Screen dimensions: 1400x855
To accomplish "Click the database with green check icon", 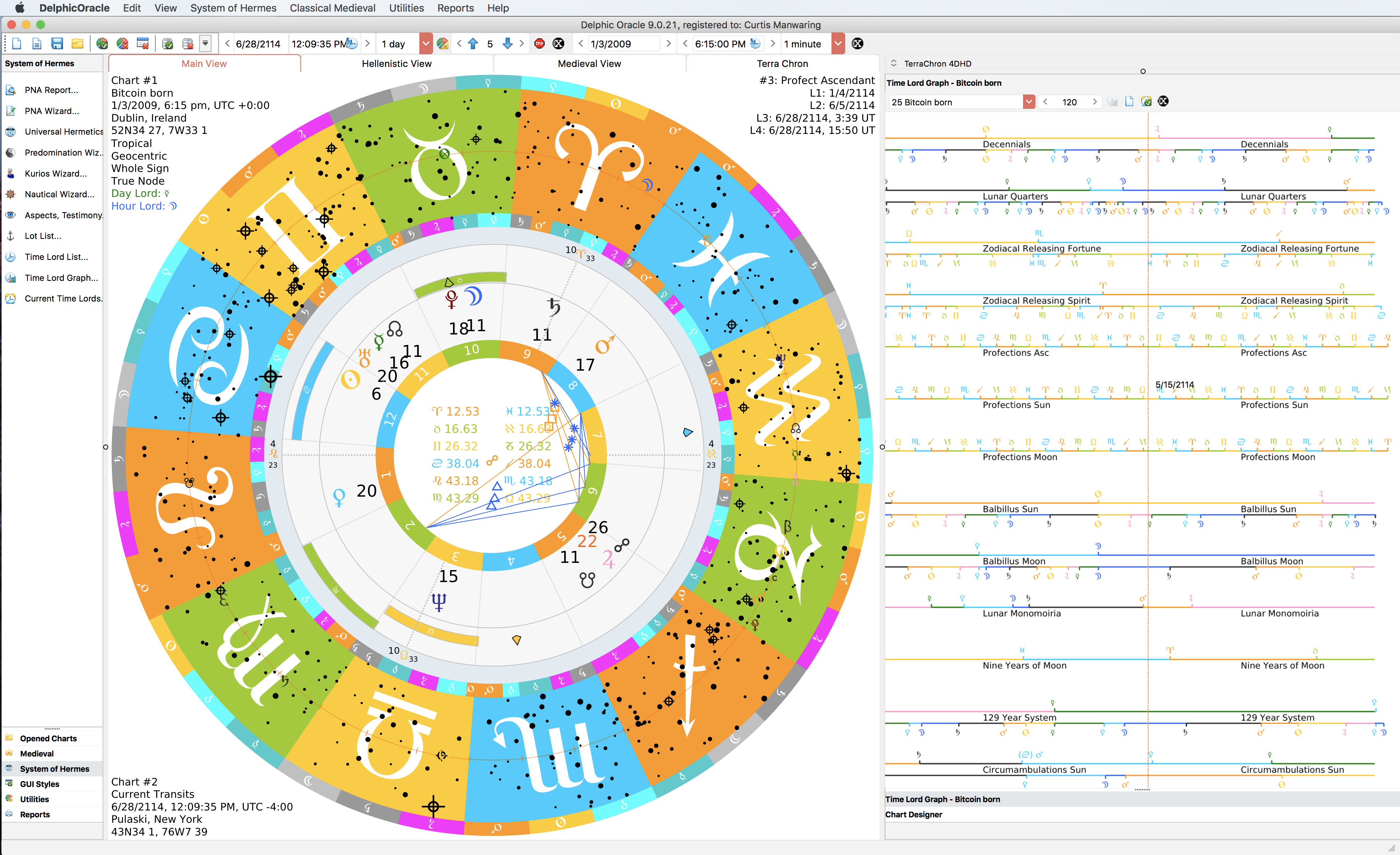I will pyautogui.click(x=168, y=44).
